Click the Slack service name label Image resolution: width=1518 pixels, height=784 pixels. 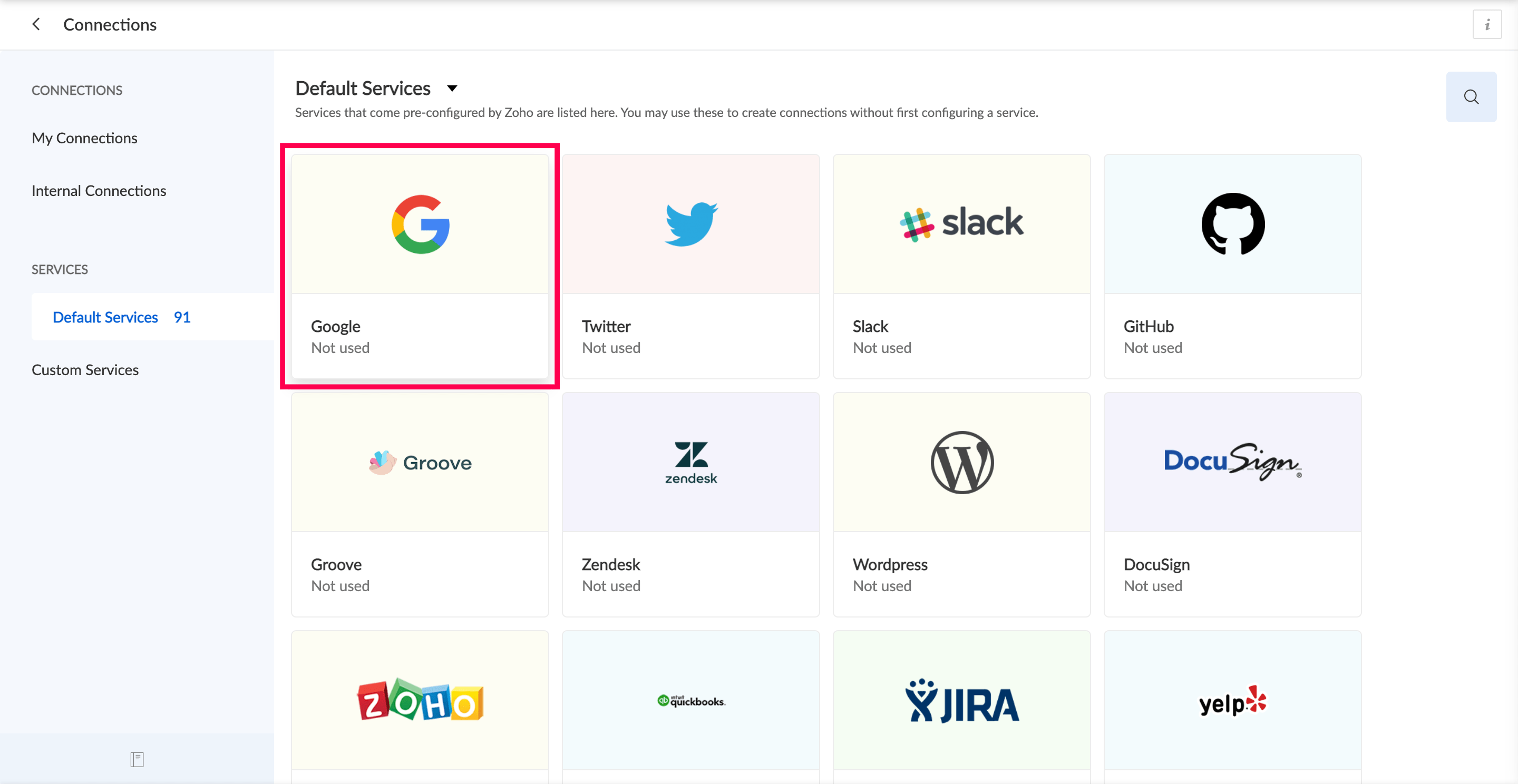870,326
